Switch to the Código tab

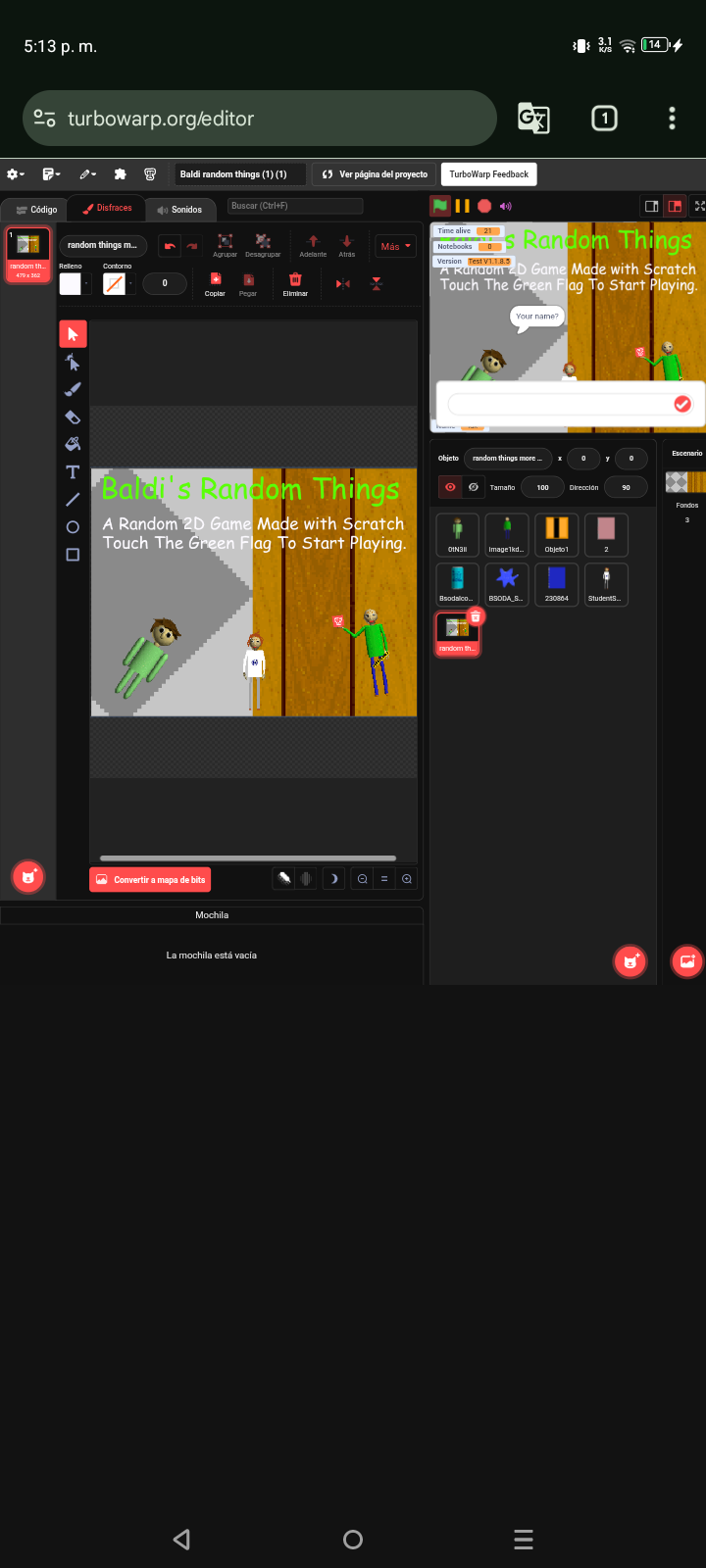(x=36, y=209)
